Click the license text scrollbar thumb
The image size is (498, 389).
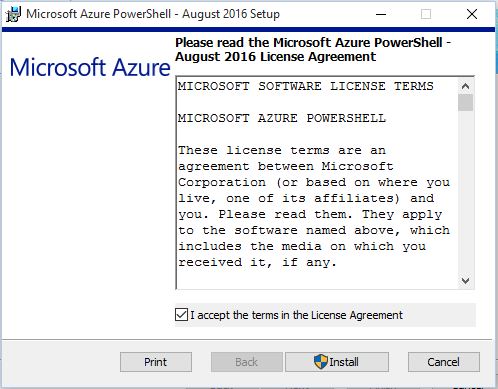[x=465, y=102]
